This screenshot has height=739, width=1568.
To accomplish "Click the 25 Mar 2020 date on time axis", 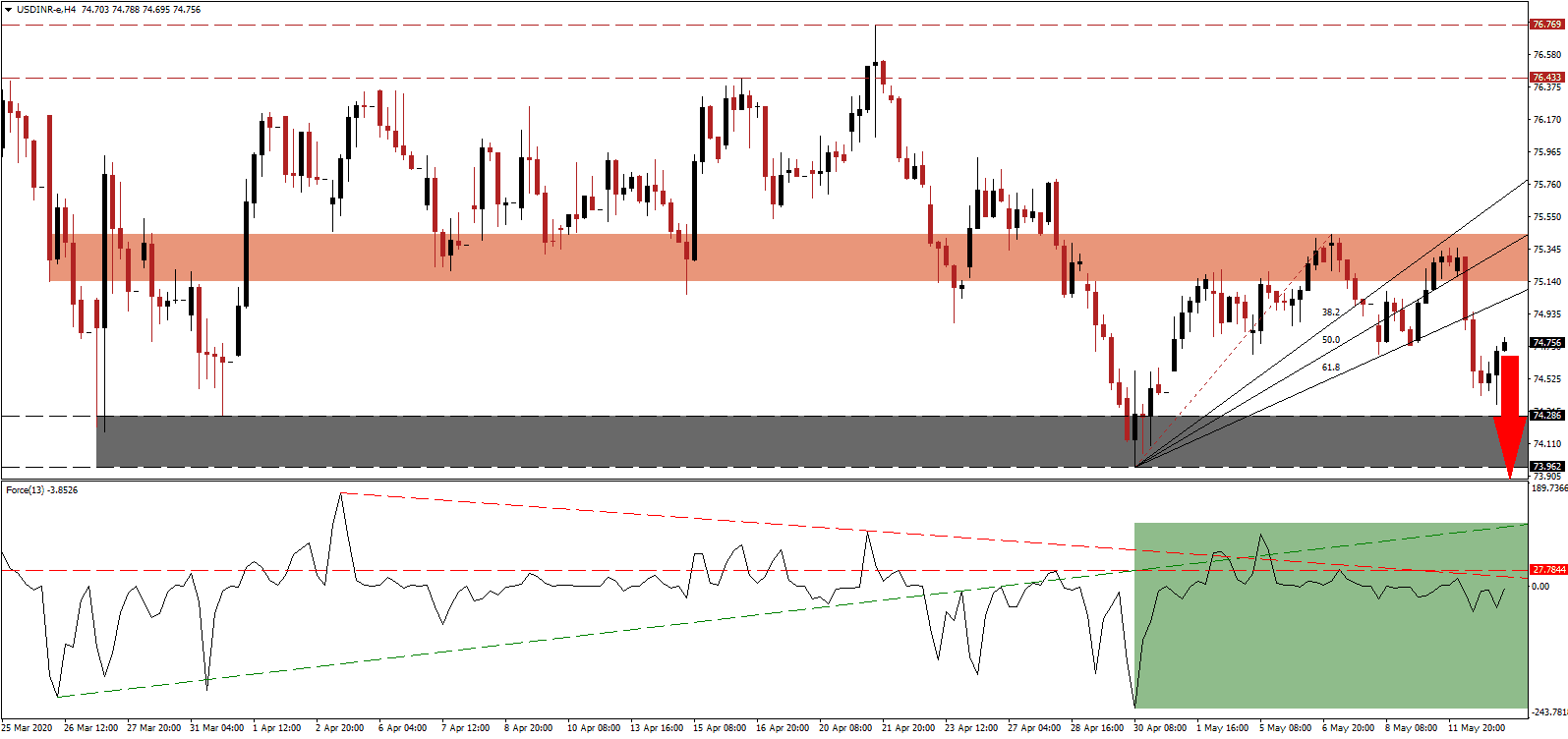I will point(29,728).
